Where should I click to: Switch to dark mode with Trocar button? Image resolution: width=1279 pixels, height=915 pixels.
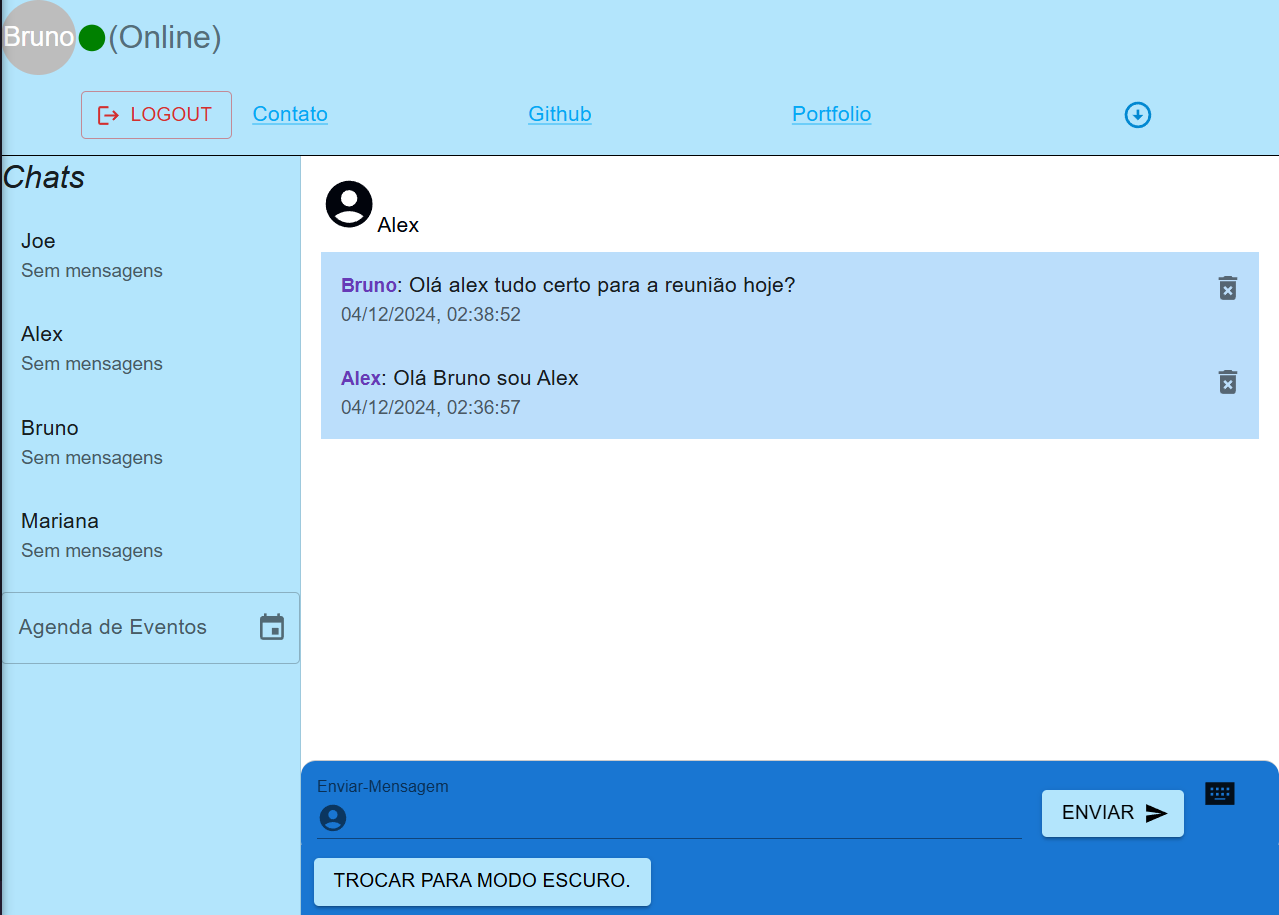coord(482,881)
